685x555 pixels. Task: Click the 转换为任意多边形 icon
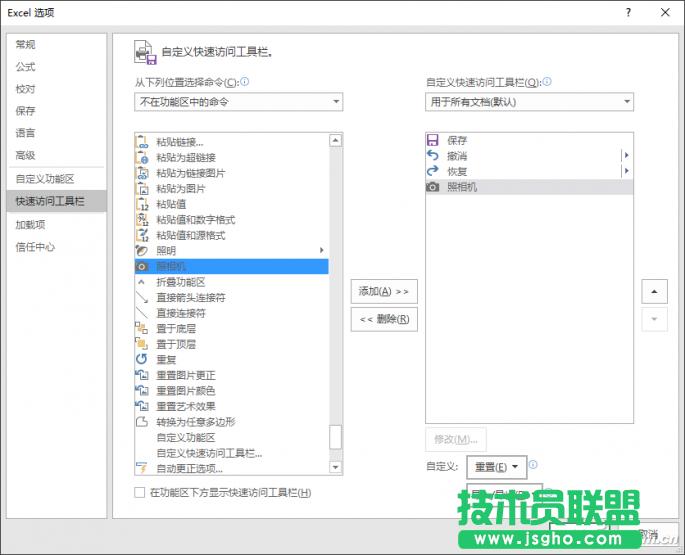point(142,422)
